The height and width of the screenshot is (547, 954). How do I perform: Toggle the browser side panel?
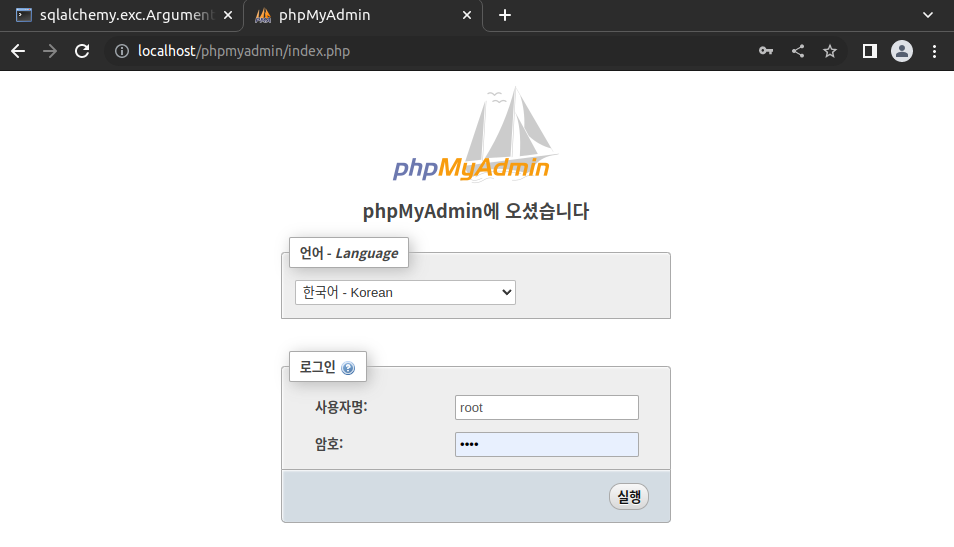(870, 51)
